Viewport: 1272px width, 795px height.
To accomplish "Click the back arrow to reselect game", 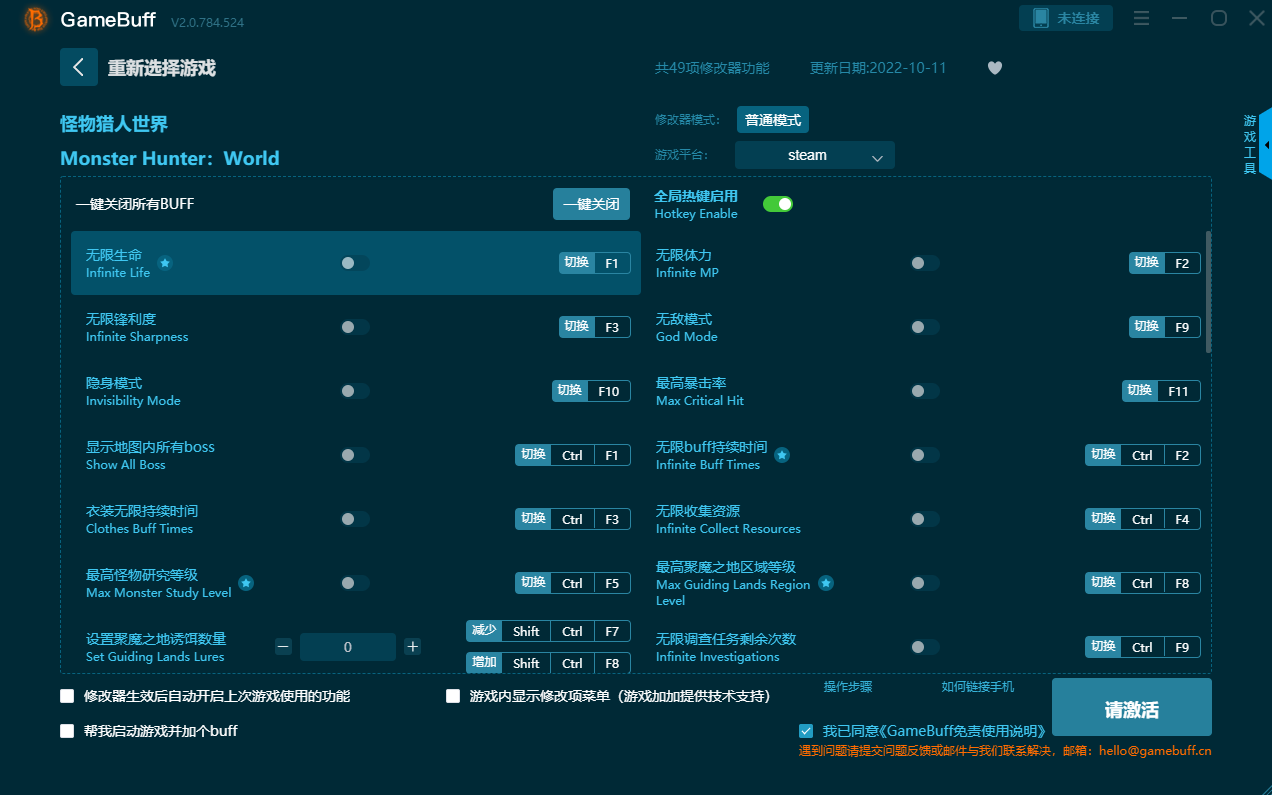I will point(79,67).
